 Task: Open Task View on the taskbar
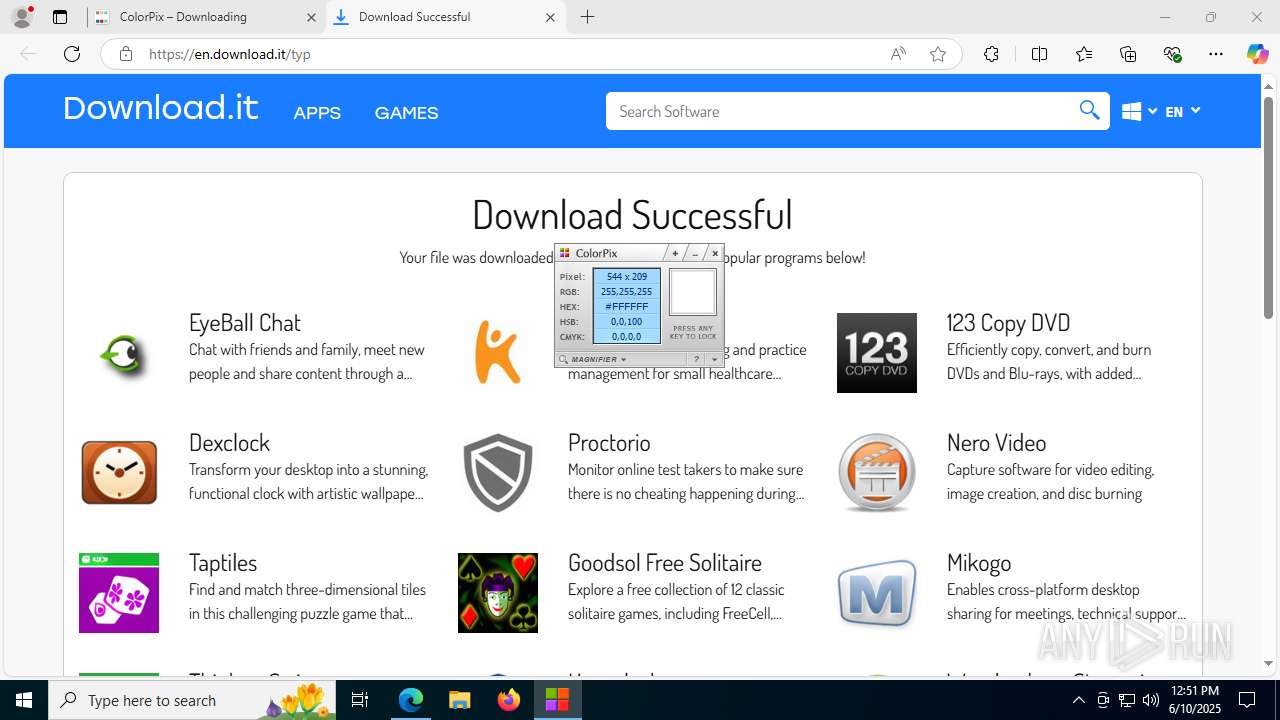click(x=360, y=700)
